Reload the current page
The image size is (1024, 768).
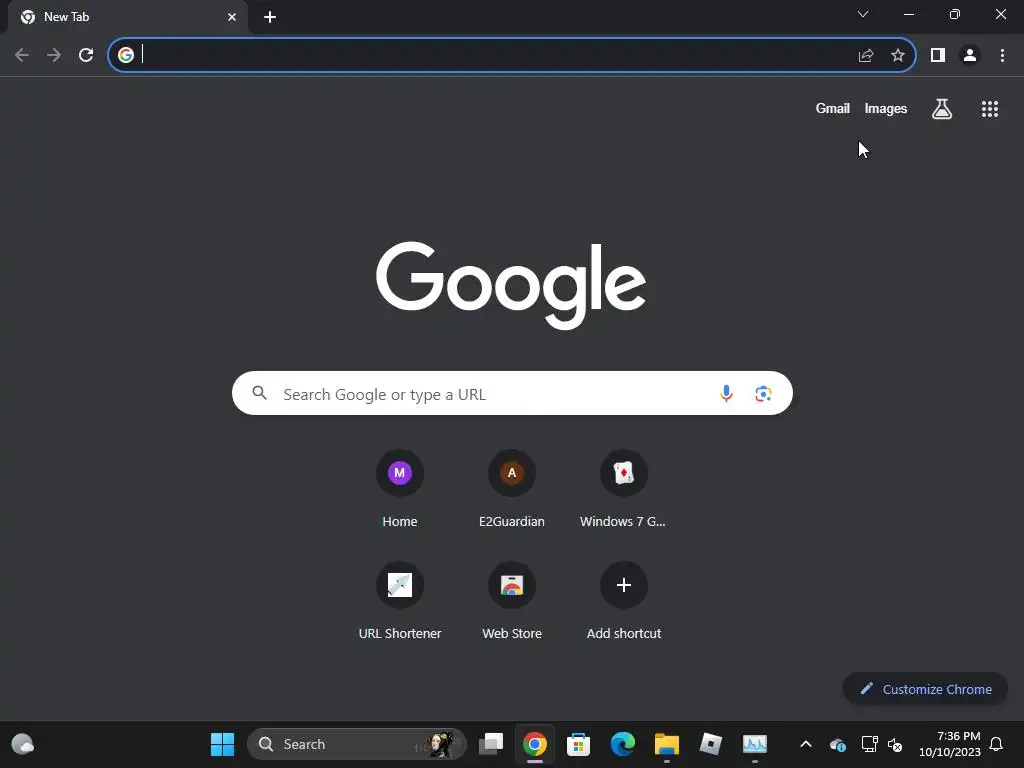pyautogui.click(x=86, y=55)
